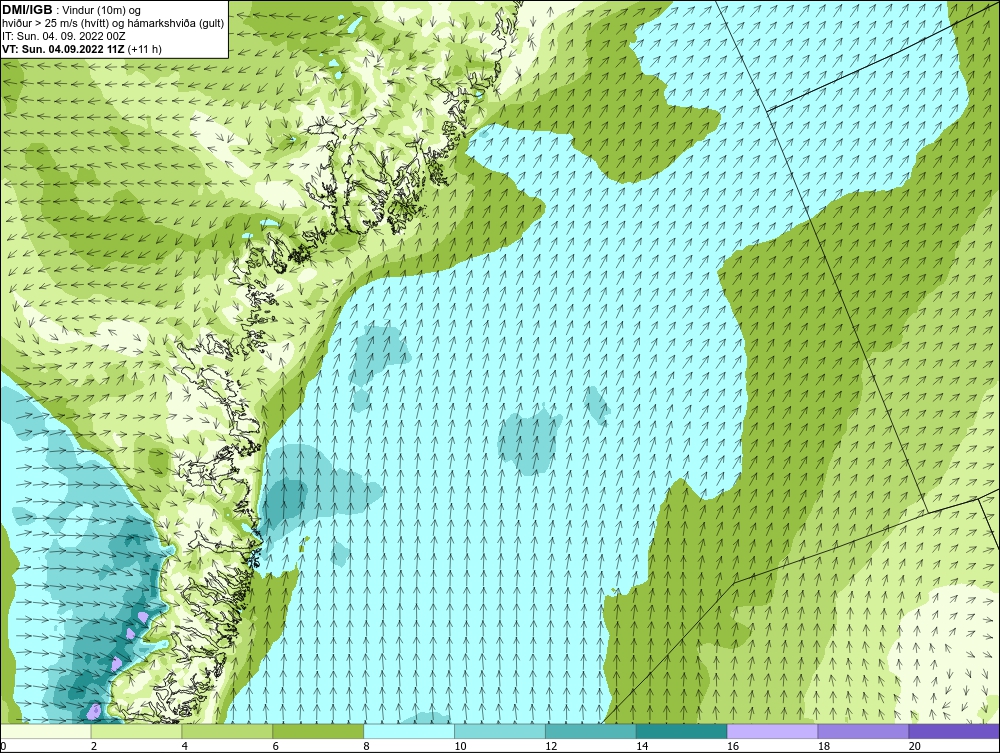Click the legend scale label '18'
This screenshot has width=1000, height=753.
click(x=823, y=746)
